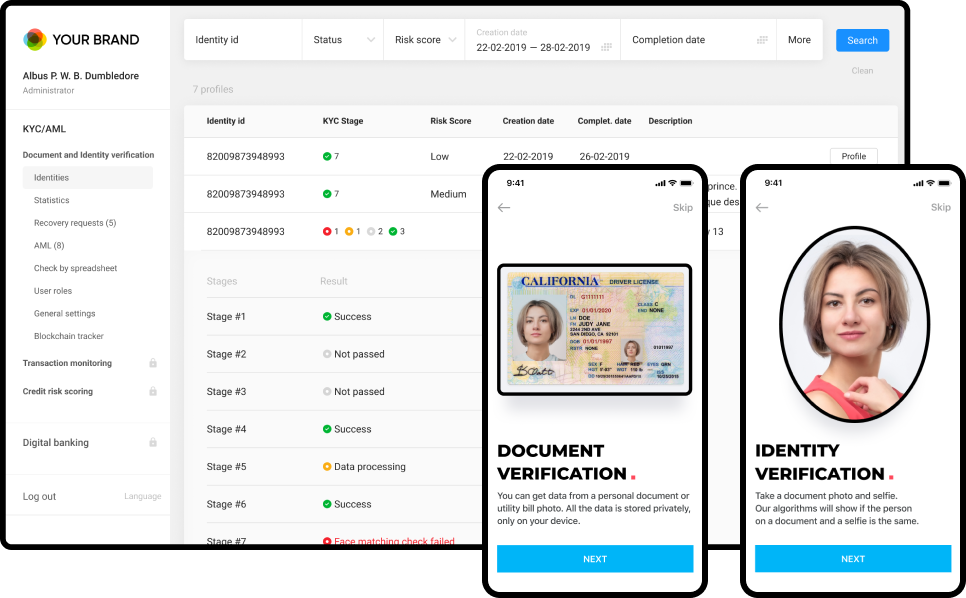Click 'Face matching check failed' result text
Viewport: 966px width, 598px height.
[x=394, y=541]
